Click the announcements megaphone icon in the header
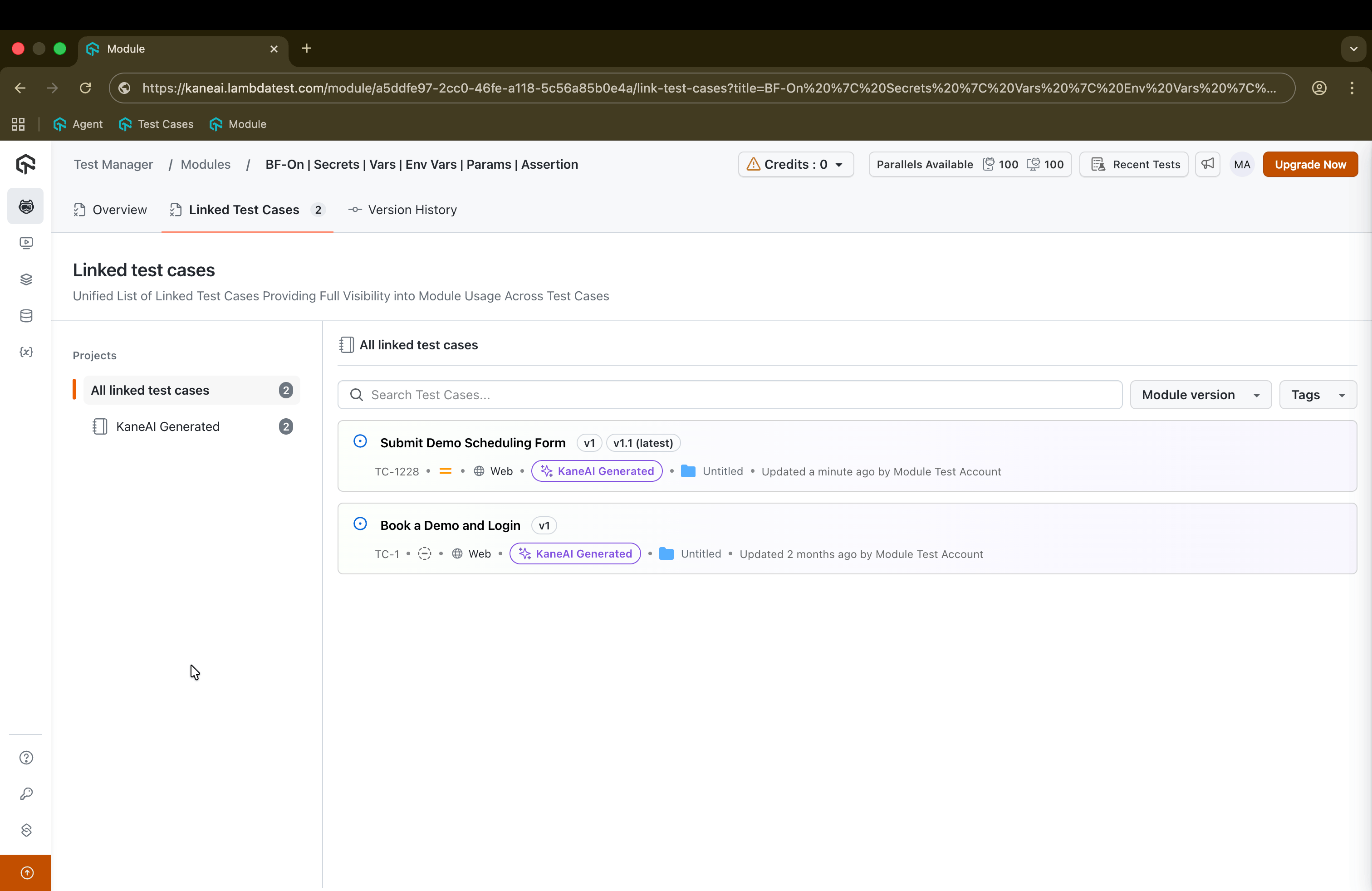This screenshot has width=1372, height=891. (x=1208, y=164)
